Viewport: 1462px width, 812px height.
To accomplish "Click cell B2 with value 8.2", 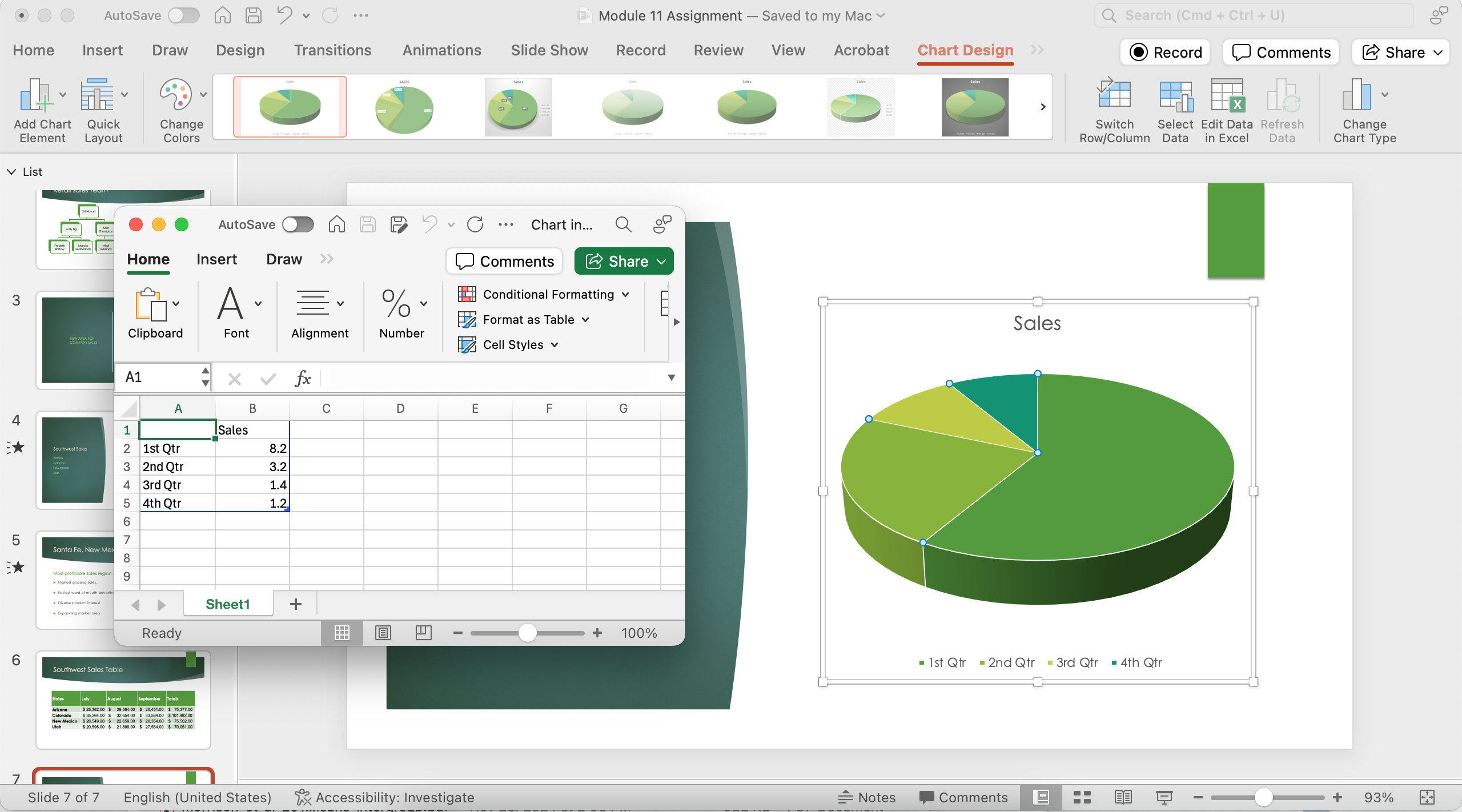I will [252, 448].
